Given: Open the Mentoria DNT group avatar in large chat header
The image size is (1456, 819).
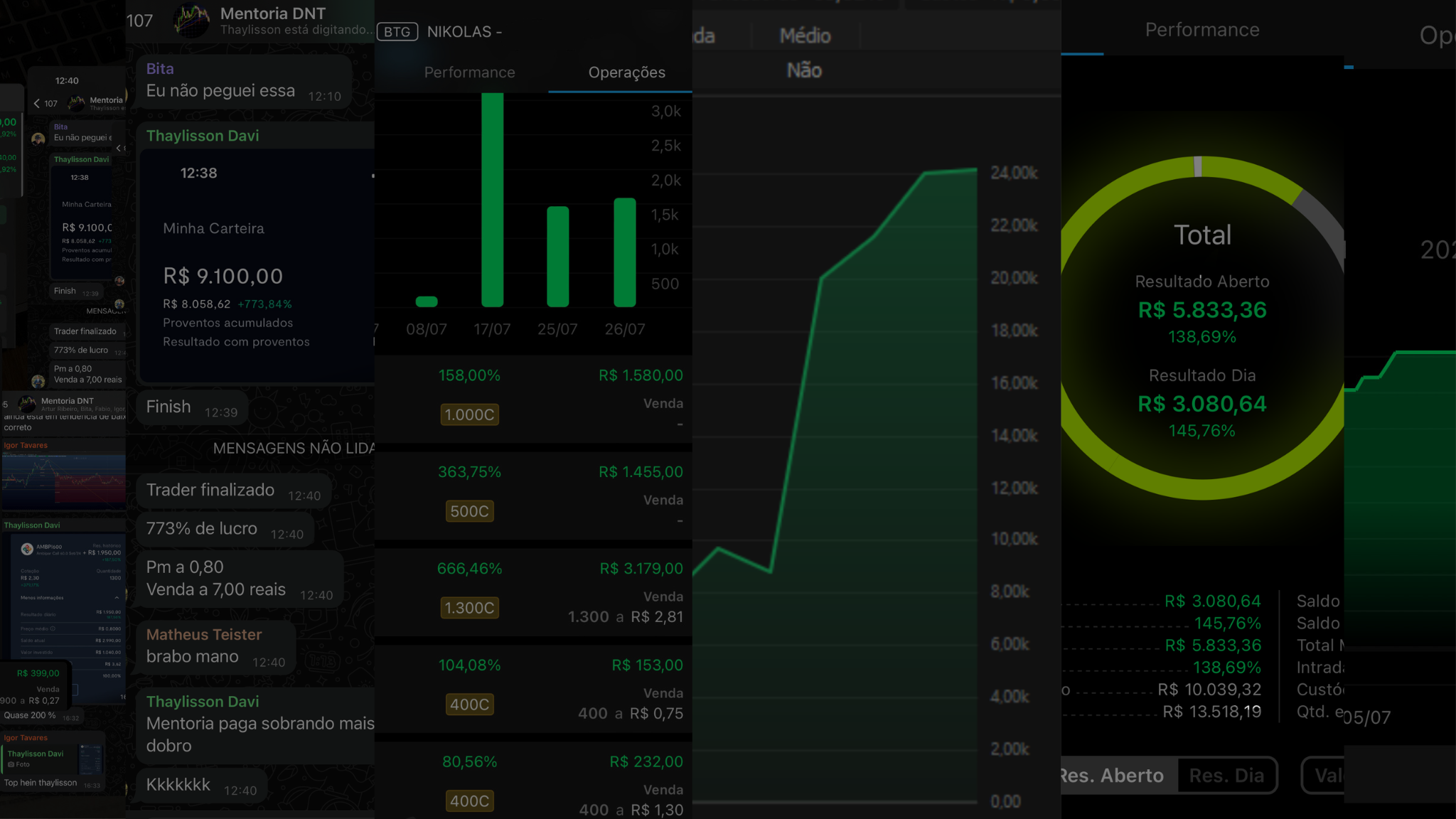Looking at the screenshot, I should (192, 20).
